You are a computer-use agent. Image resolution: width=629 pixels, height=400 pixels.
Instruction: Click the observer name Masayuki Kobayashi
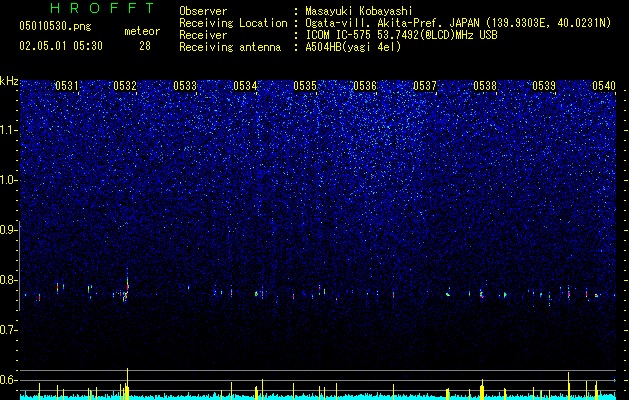358,11
